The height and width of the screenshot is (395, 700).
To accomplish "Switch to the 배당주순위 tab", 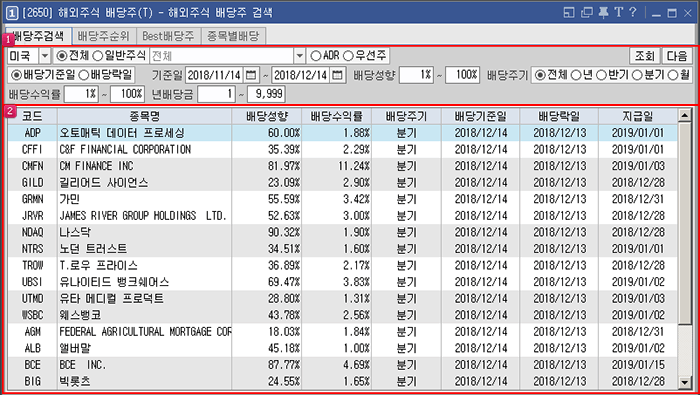I will [x=104, y=36].
